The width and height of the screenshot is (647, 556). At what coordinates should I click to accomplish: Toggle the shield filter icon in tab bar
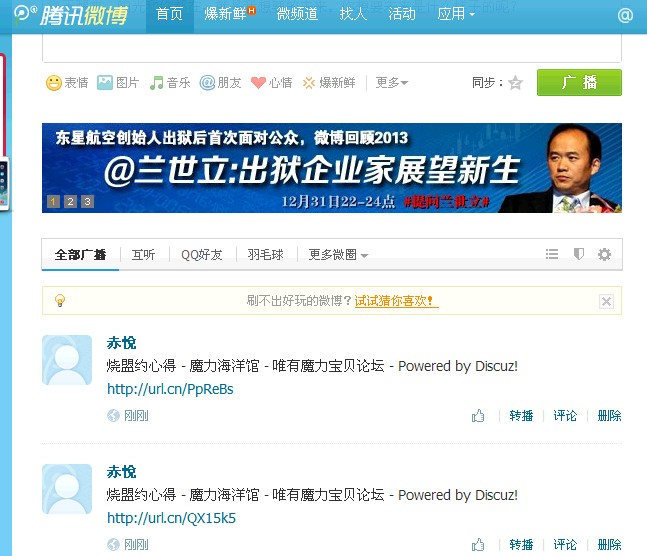point(579,254)
